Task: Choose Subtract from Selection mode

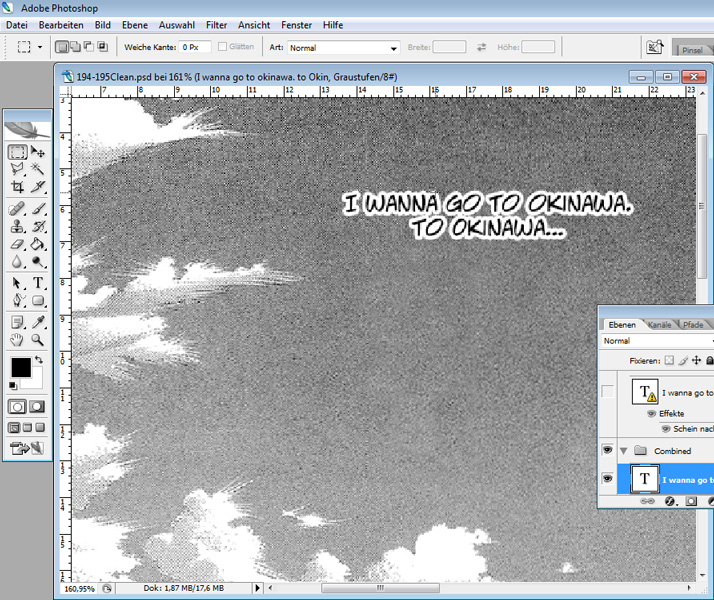Action: (x=88, y=47)
